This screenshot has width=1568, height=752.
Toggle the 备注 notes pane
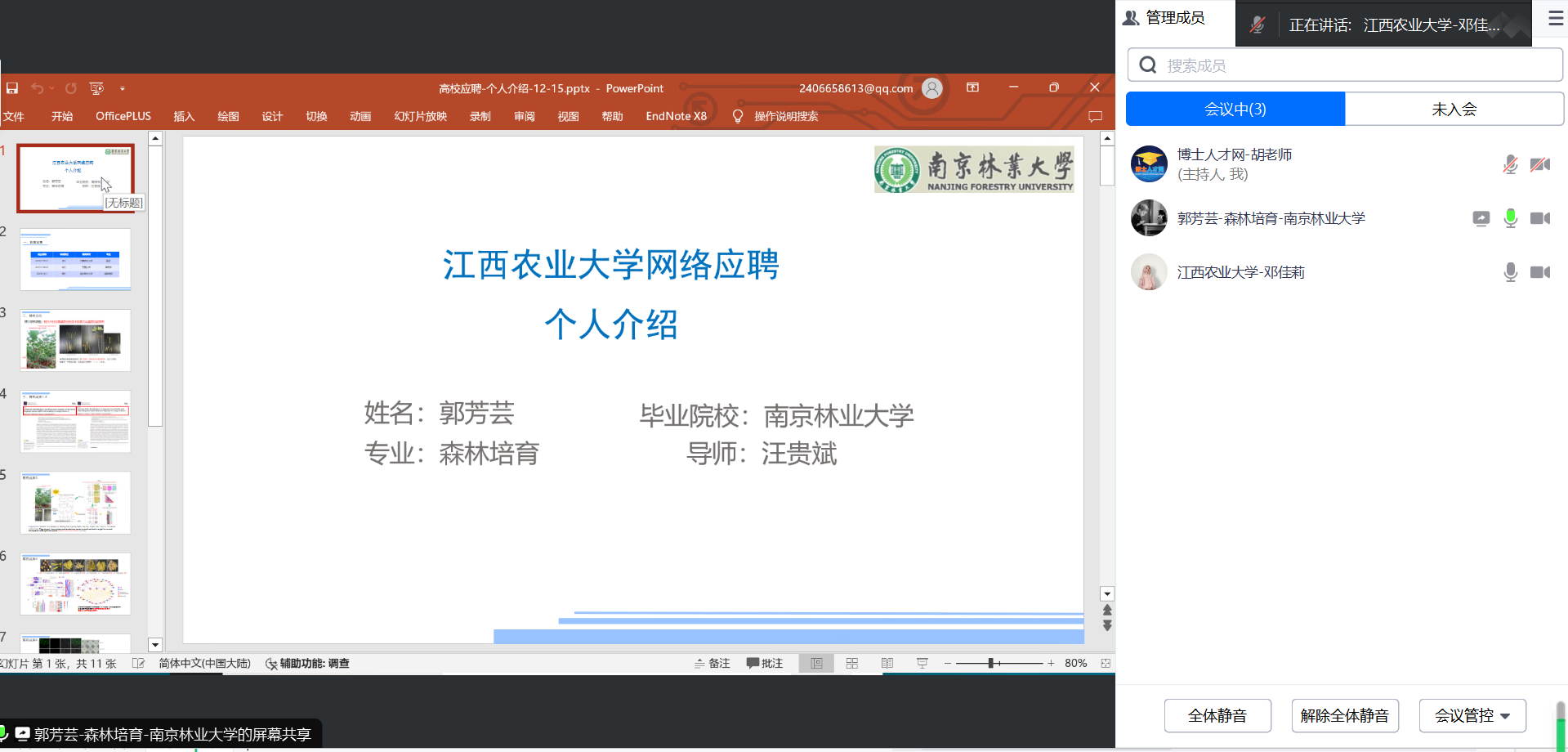(x=712, y=664)
